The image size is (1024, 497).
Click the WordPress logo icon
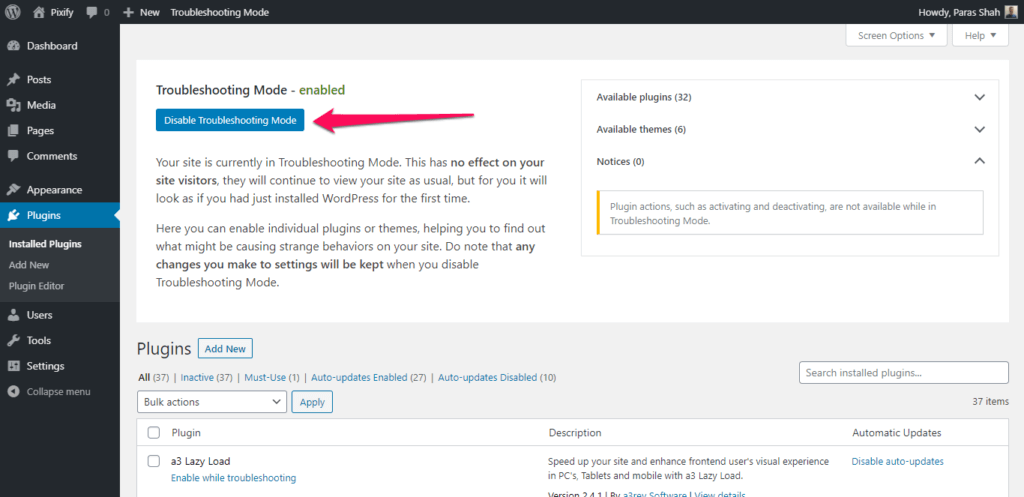point(13,12)
